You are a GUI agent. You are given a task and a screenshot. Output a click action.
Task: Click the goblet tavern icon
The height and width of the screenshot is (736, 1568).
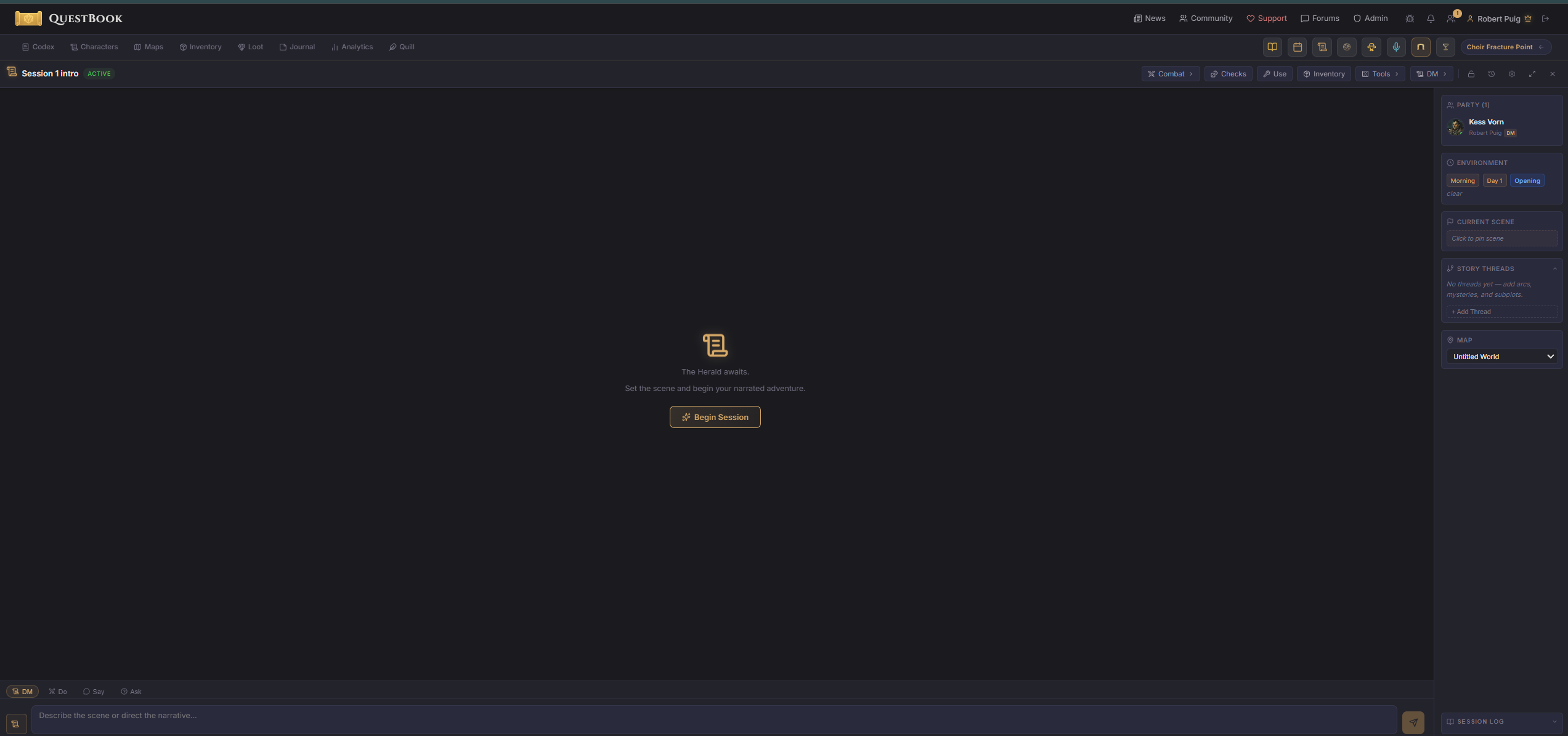point(1445,47)
